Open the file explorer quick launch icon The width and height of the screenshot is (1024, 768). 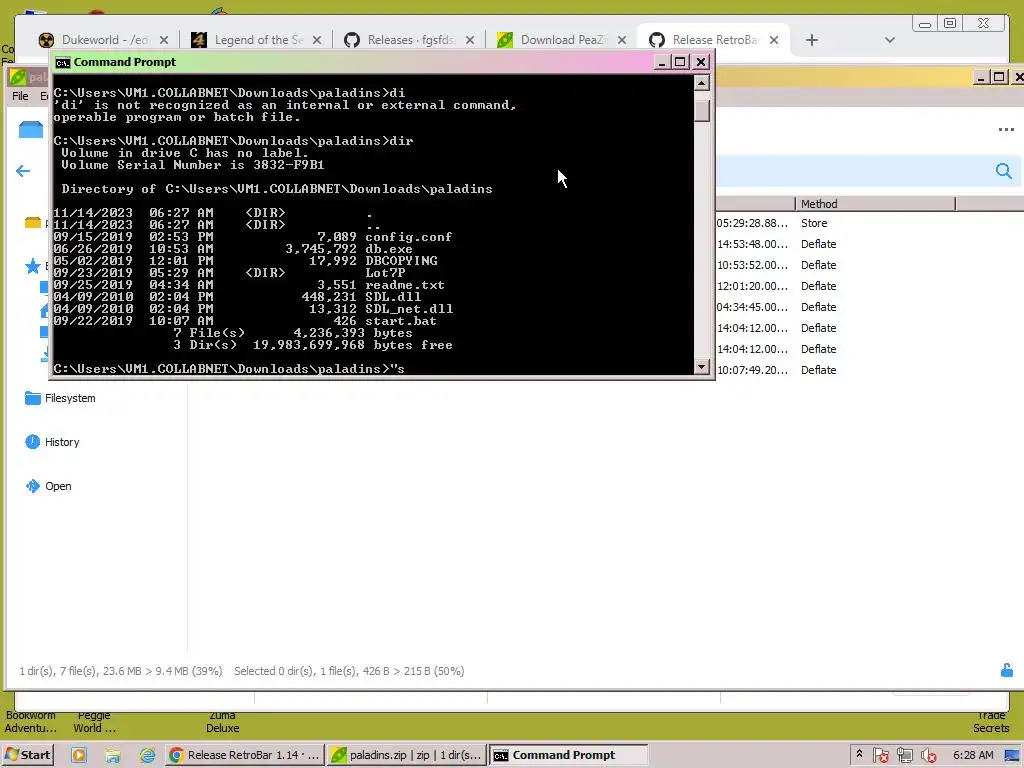[x=113, y=755]
